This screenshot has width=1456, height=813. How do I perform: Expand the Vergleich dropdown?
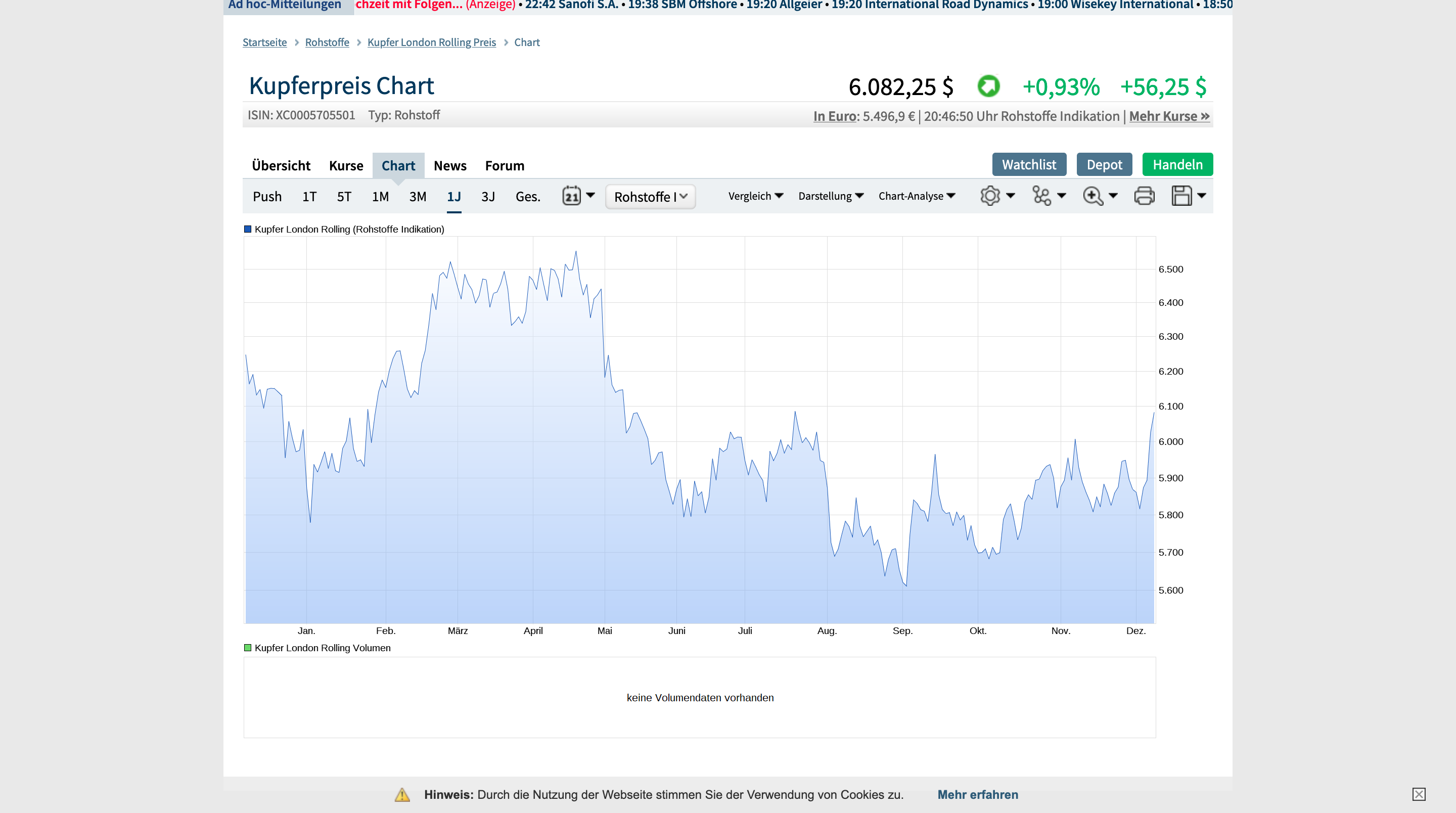coord(755,196)
